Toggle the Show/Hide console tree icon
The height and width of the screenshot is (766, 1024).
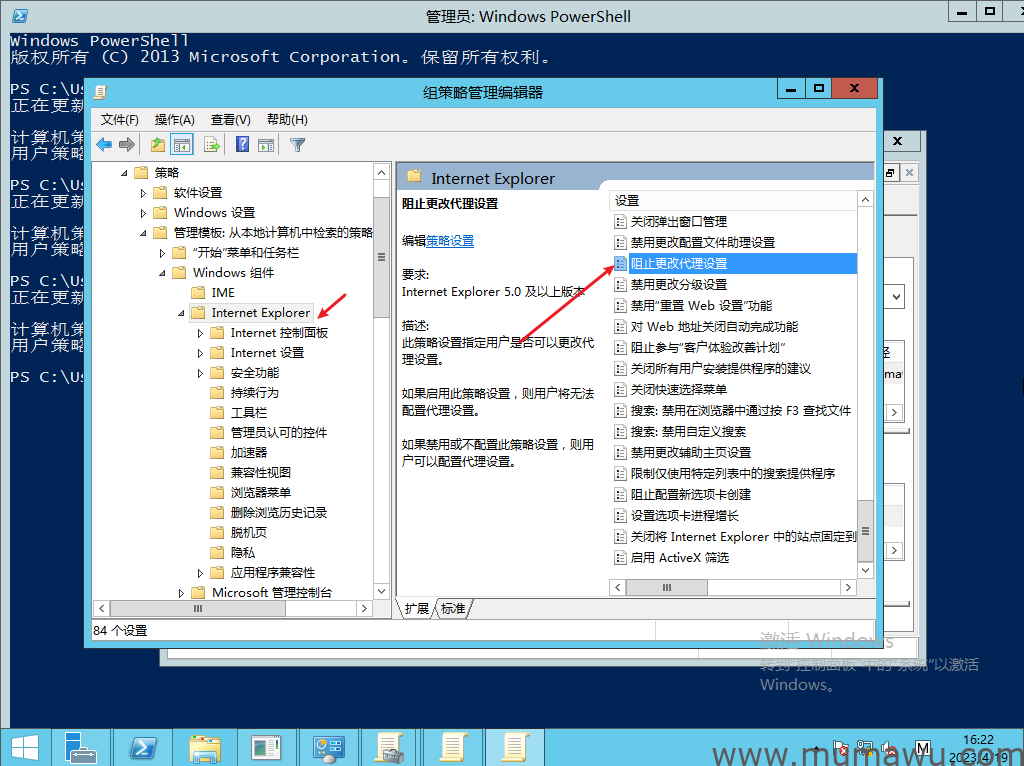tap(182, 145)
